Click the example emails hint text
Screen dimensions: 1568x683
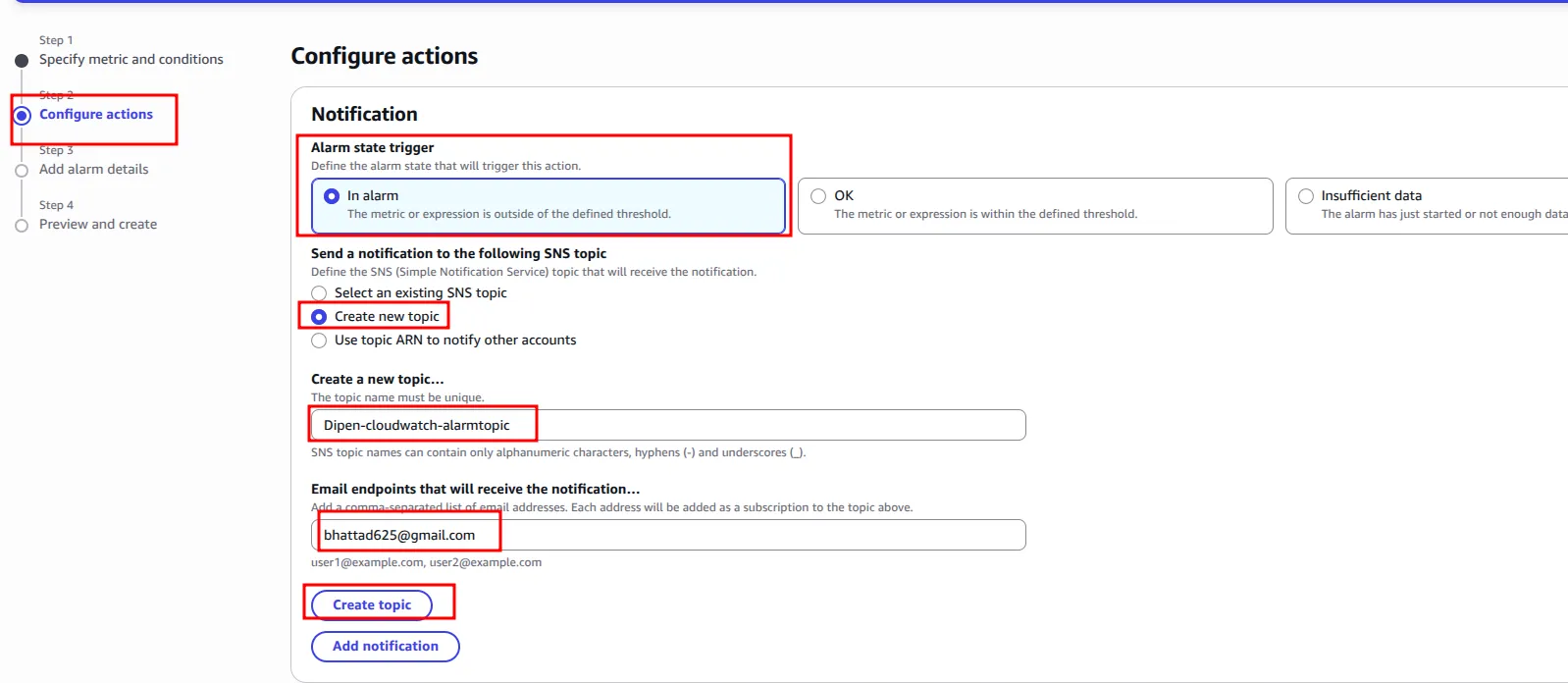click(426, 562)
